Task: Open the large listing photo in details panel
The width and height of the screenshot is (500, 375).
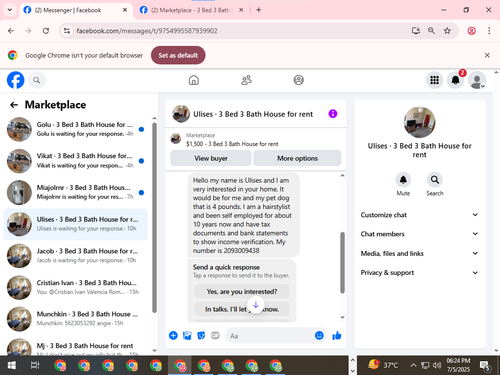Action: pyautogui.click(x=419, y=122)
